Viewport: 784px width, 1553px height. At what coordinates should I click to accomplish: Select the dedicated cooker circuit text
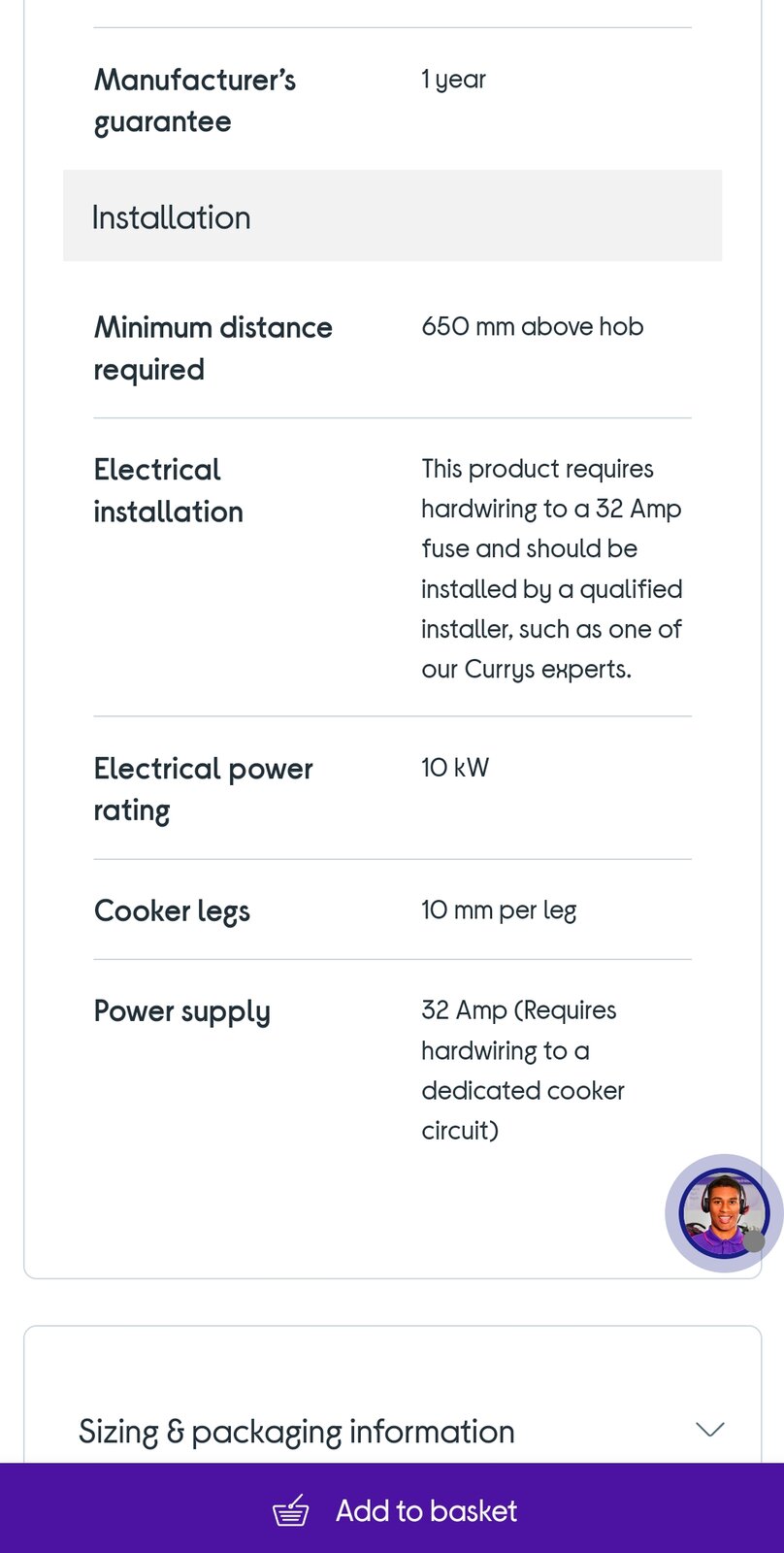pos(522,1091)
